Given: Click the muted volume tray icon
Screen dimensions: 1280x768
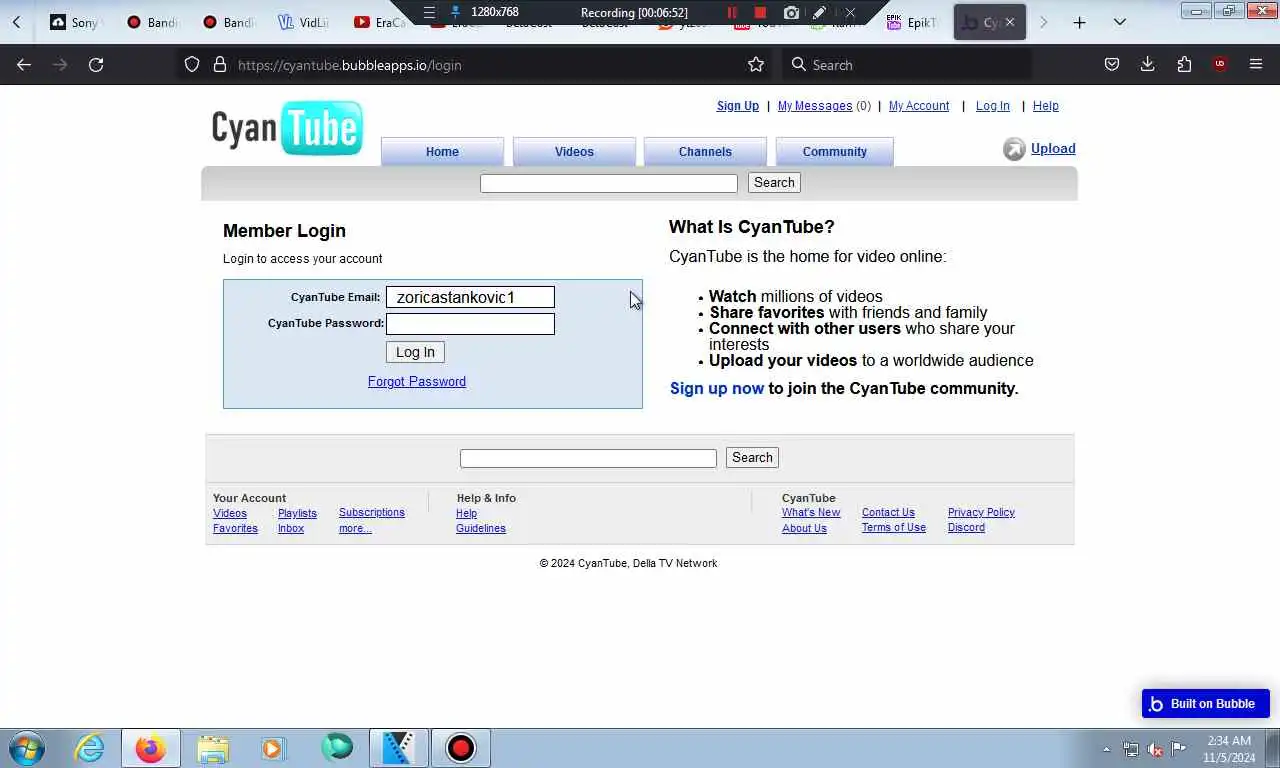Looking at the screenshot, I should coord(1155,749).
